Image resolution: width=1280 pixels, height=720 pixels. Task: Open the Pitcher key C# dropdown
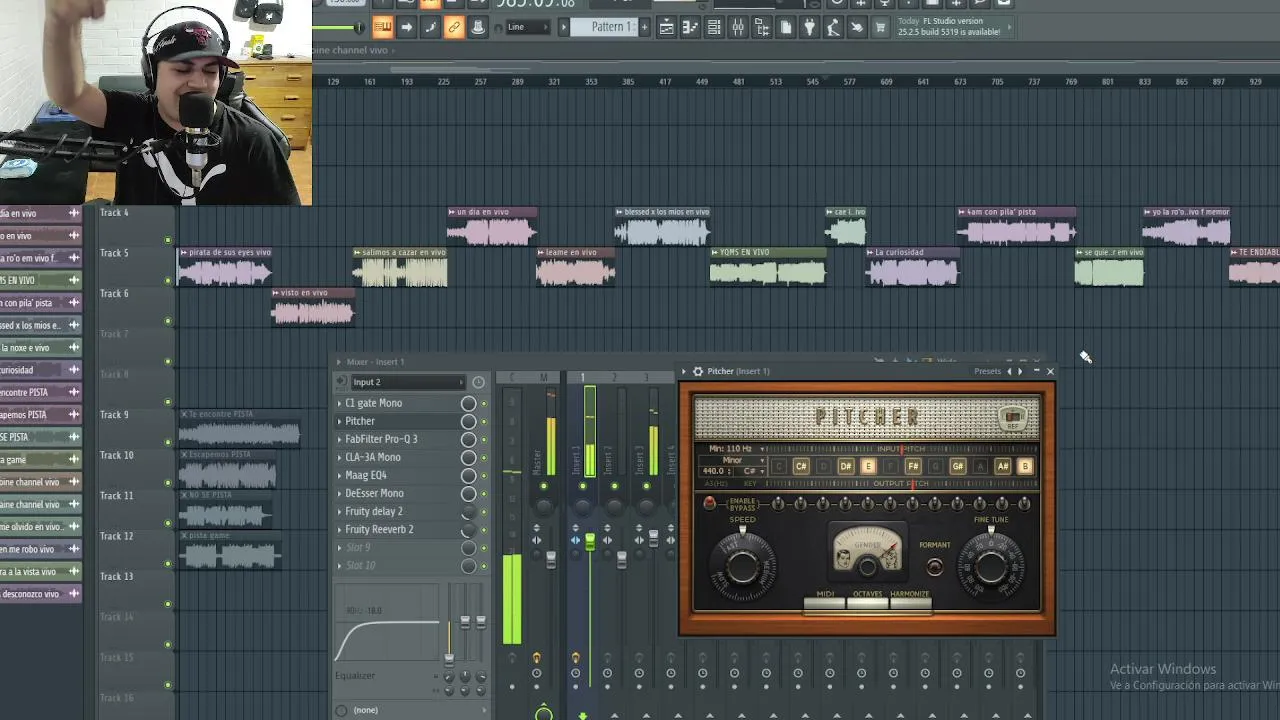click(752, 471)
